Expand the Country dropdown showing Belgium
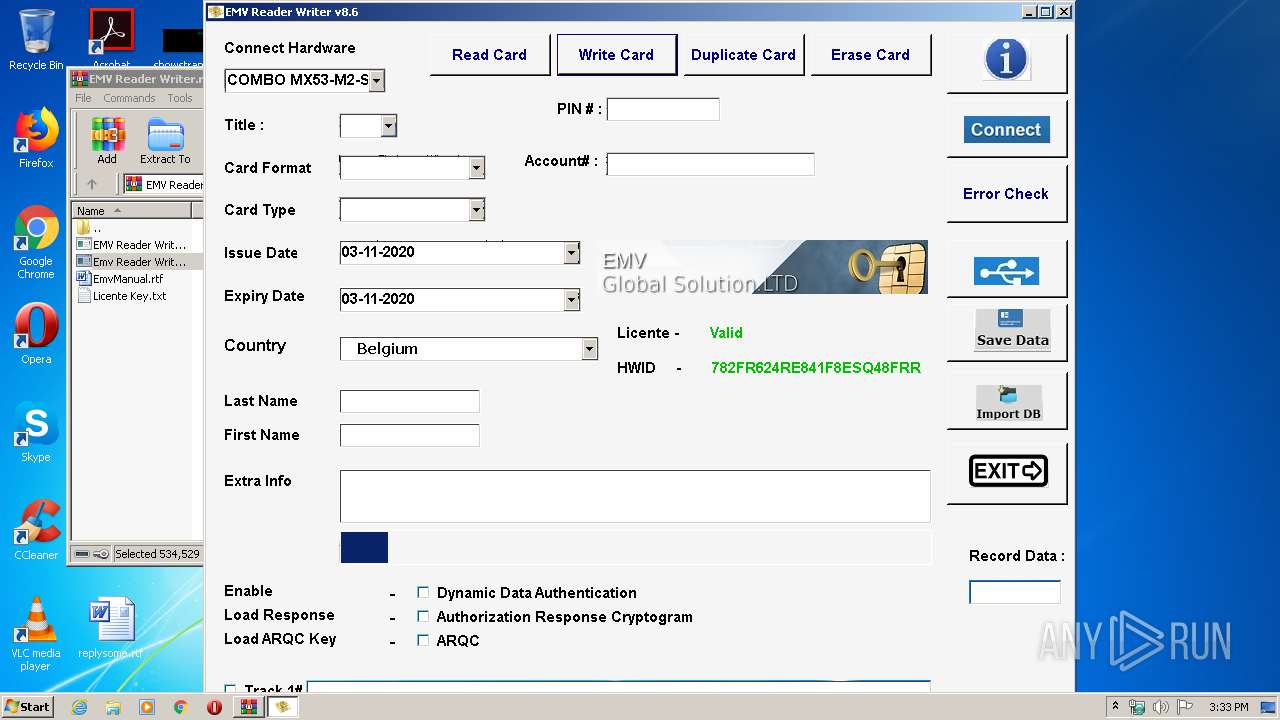The image size is (1280, 720). [x=590, y=349]
